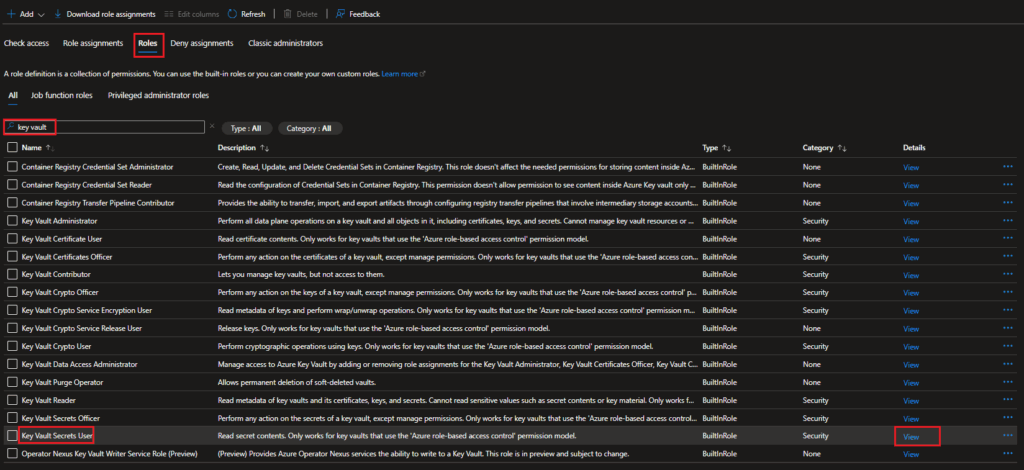View details of Key Vault Secrets Officer
This screenshot has width=1024, height=470.
pos(910,418)
